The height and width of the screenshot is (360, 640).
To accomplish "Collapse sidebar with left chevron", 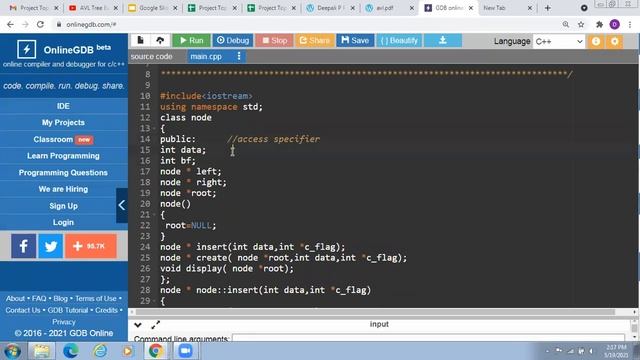I will [x=122, y=205].
